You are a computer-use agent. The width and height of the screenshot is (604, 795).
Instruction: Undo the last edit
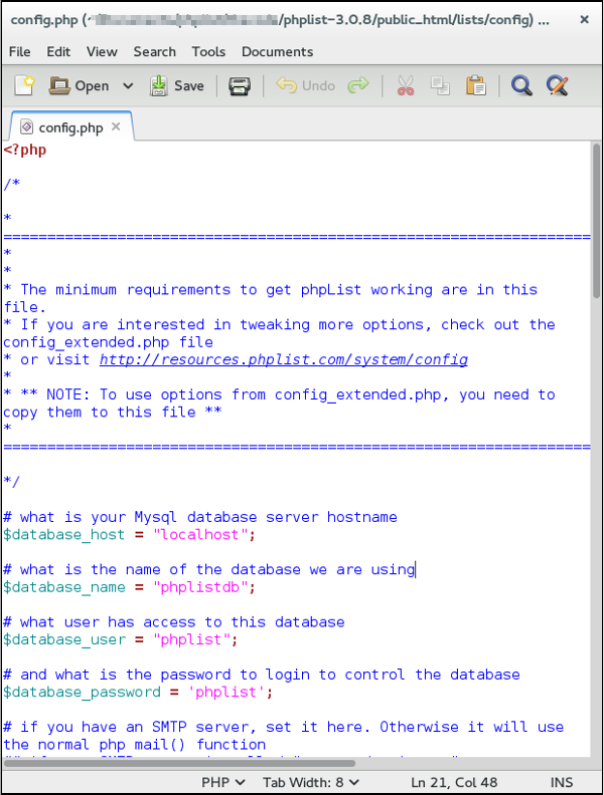[x=306, y=86]
